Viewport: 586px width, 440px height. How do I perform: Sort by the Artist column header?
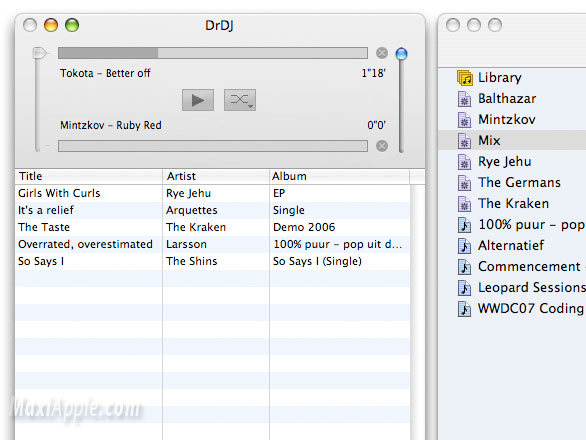pos(216,176)
